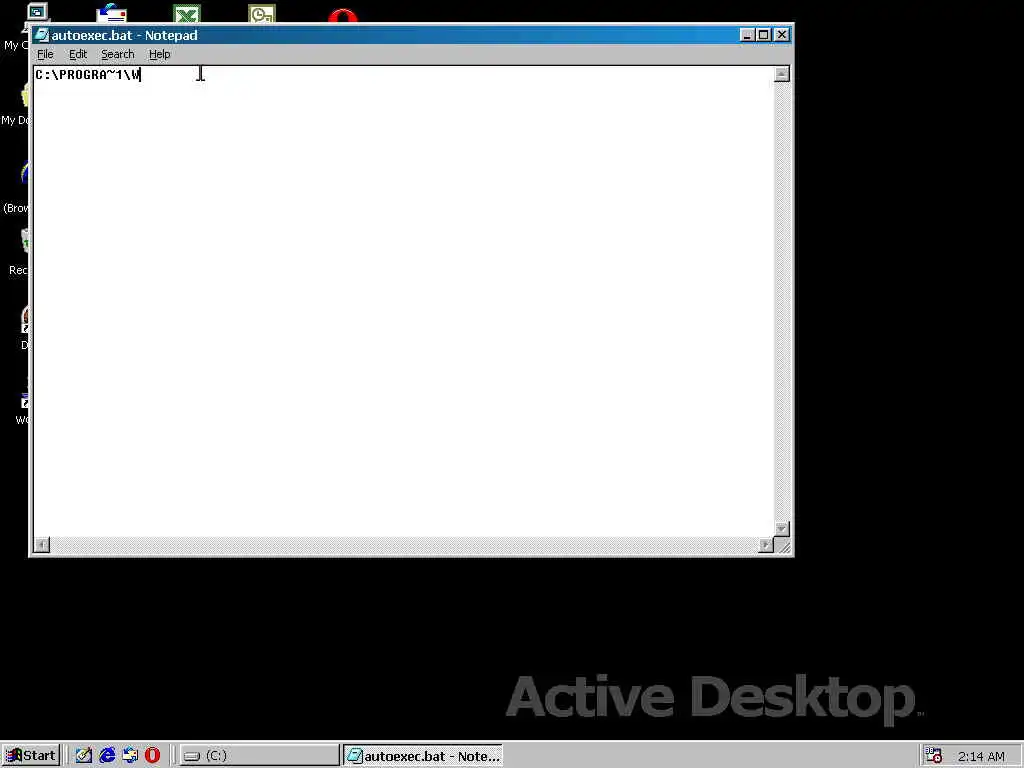The width and height of the screenshot is (1024, 768).
Task: Select the Opera desktop icon at top
Action: click(x=343, y=14)
